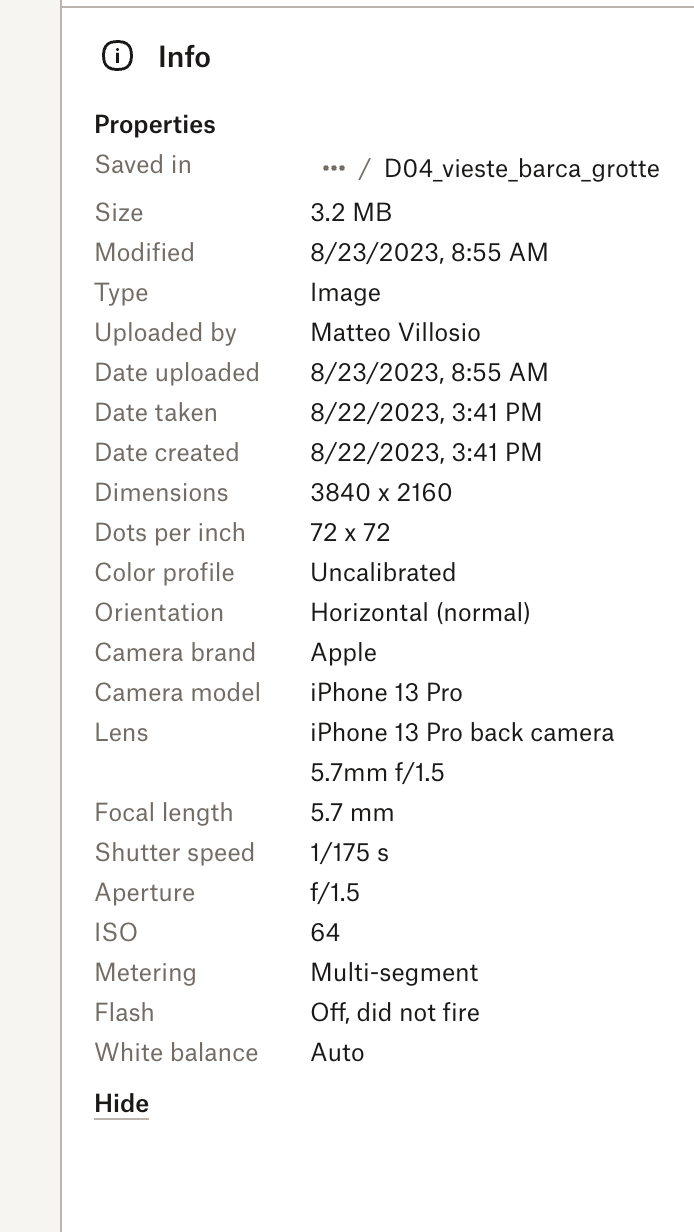Hide the properties list
The width and height of the screenshot is (694, 1232).
point(121,1104)
